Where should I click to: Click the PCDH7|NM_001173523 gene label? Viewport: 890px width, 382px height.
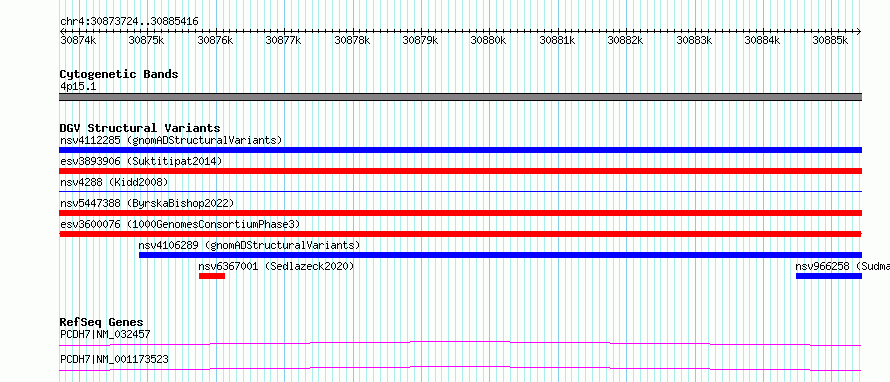(x=114, y=359)
